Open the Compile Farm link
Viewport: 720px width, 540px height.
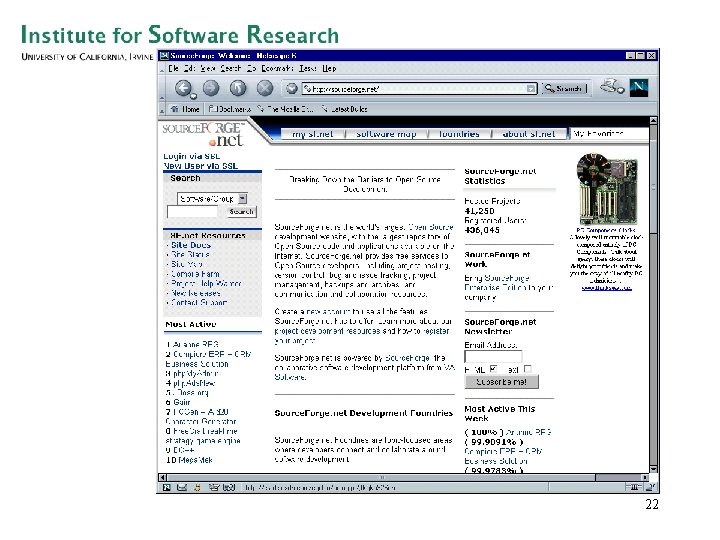pos(195,274)
